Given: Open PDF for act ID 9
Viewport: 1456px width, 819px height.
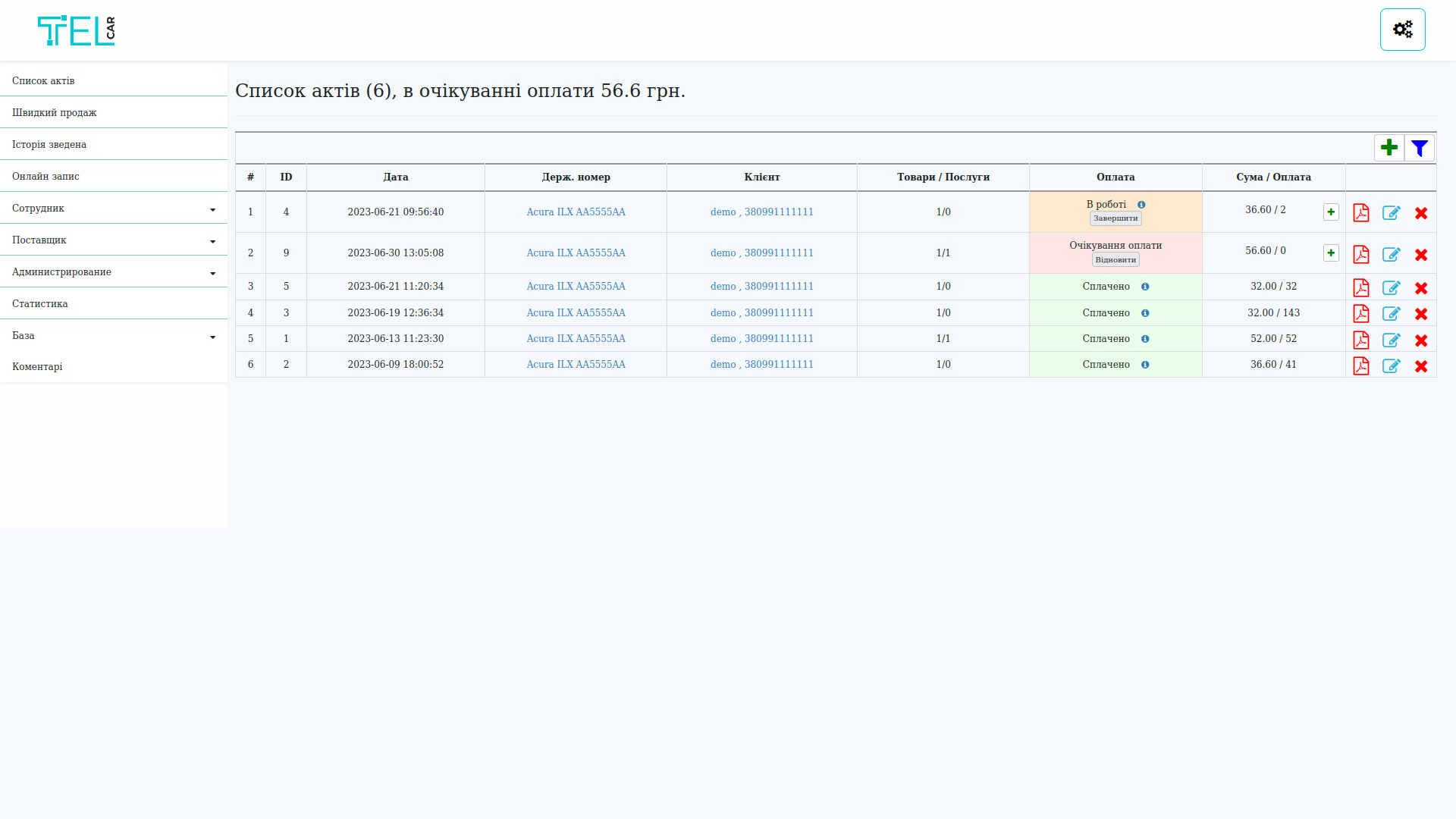Looking at the screenshot, I should click(1361, 254).
